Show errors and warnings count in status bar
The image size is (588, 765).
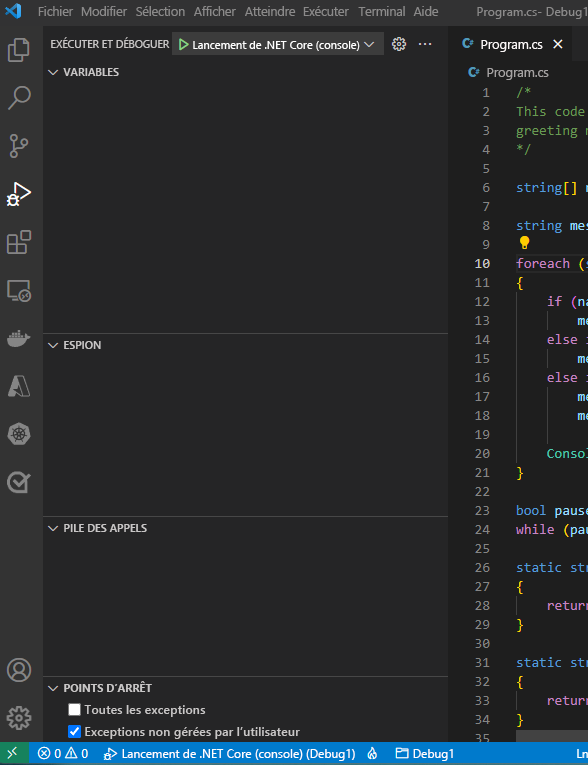pos(63,753)
